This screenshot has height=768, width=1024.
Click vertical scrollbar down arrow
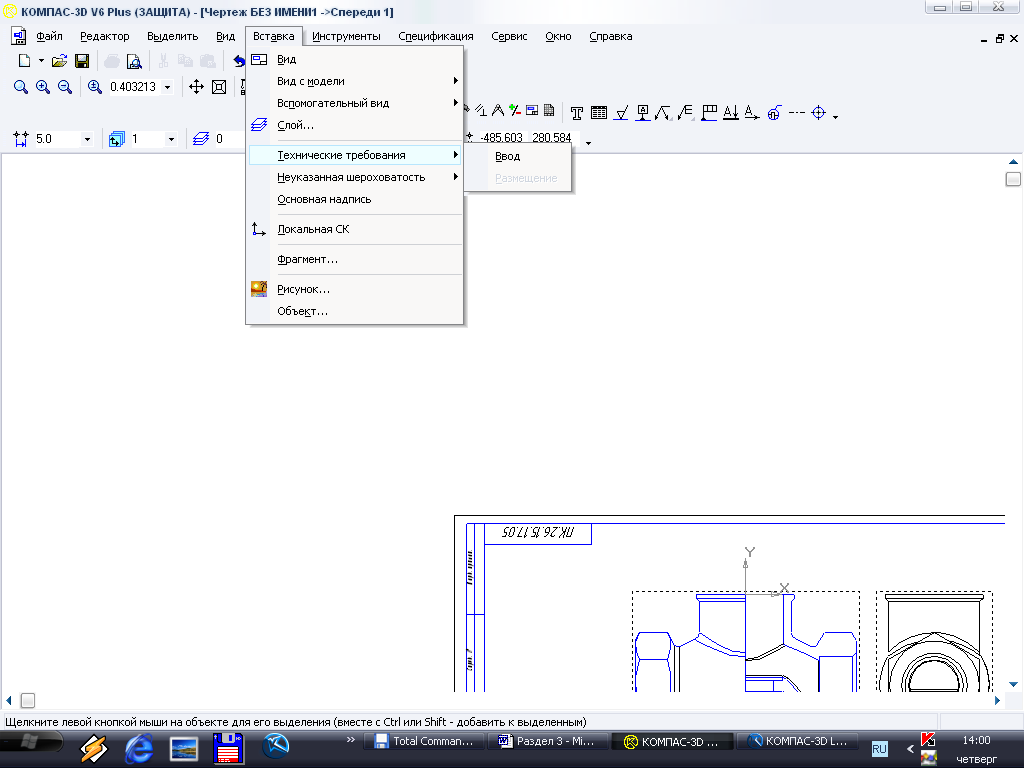point(1013,684)
